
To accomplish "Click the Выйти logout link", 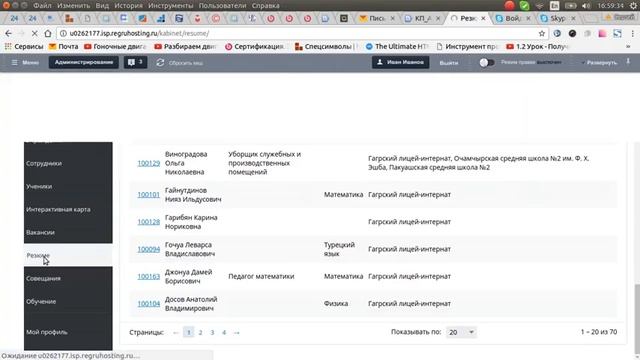I will click(x=449, y=63).
